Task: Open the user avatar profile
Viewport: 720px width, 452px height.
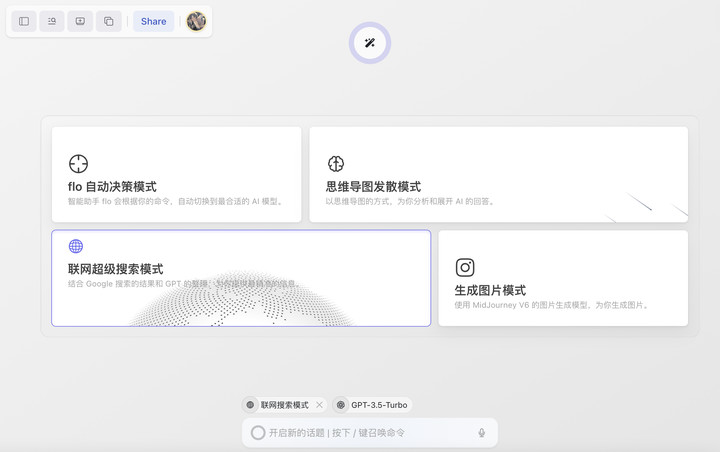Action: (x=196, y=21)
